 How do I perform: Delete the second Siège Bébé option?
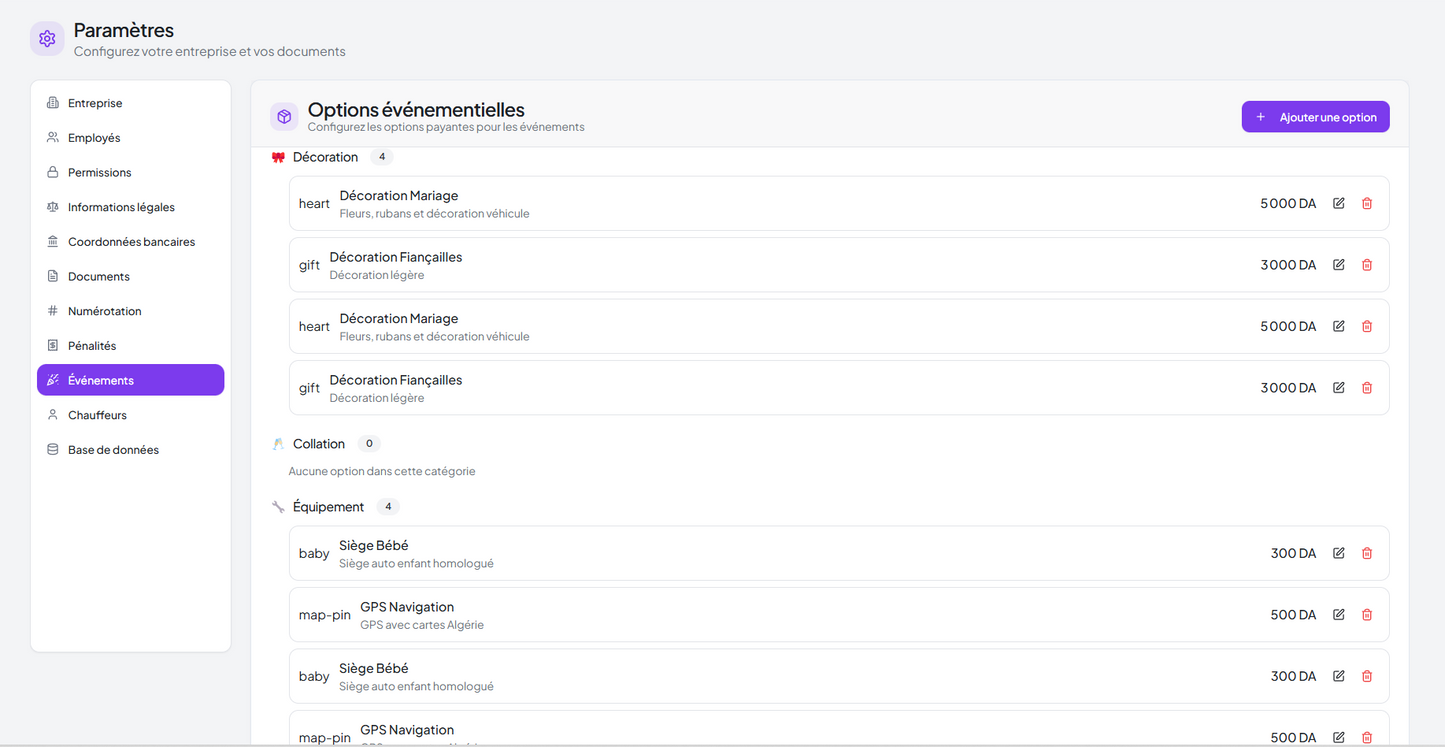click(x=1367, y=677)
